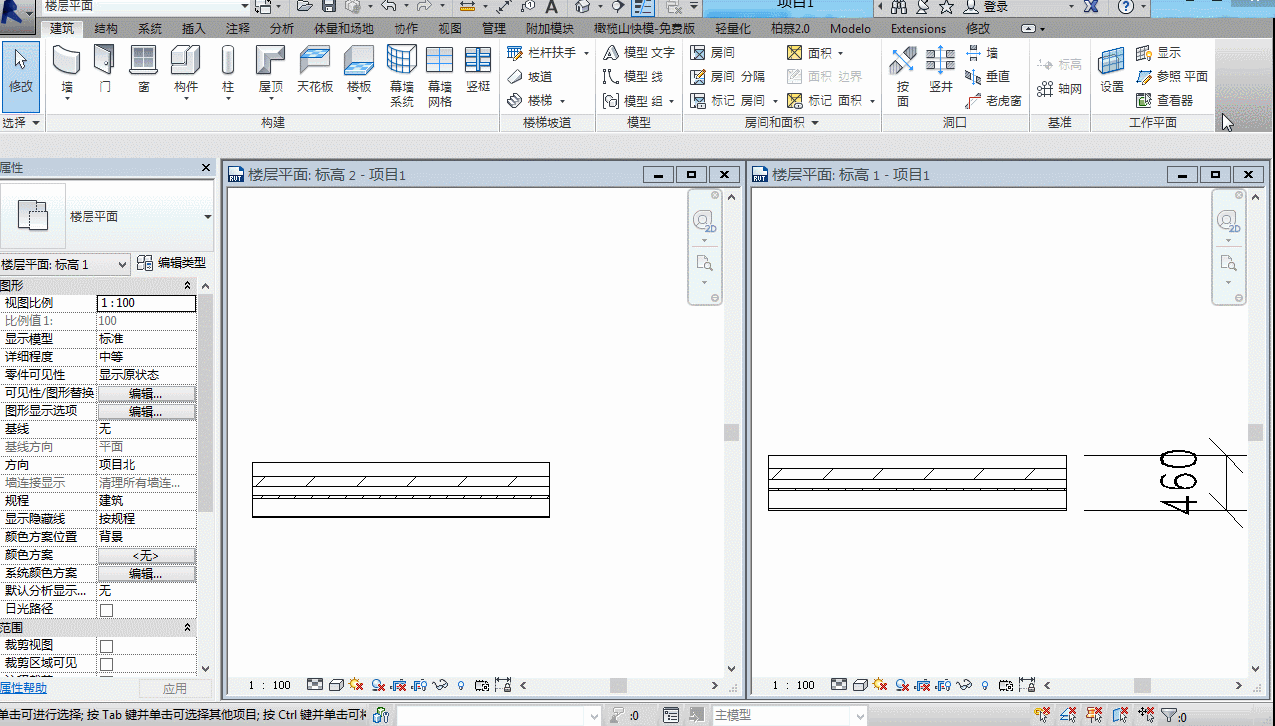Screen dimensions: 1275x726
Task: Expand the 构件 (Component) dropdown
Action: (x=186, y=100)
